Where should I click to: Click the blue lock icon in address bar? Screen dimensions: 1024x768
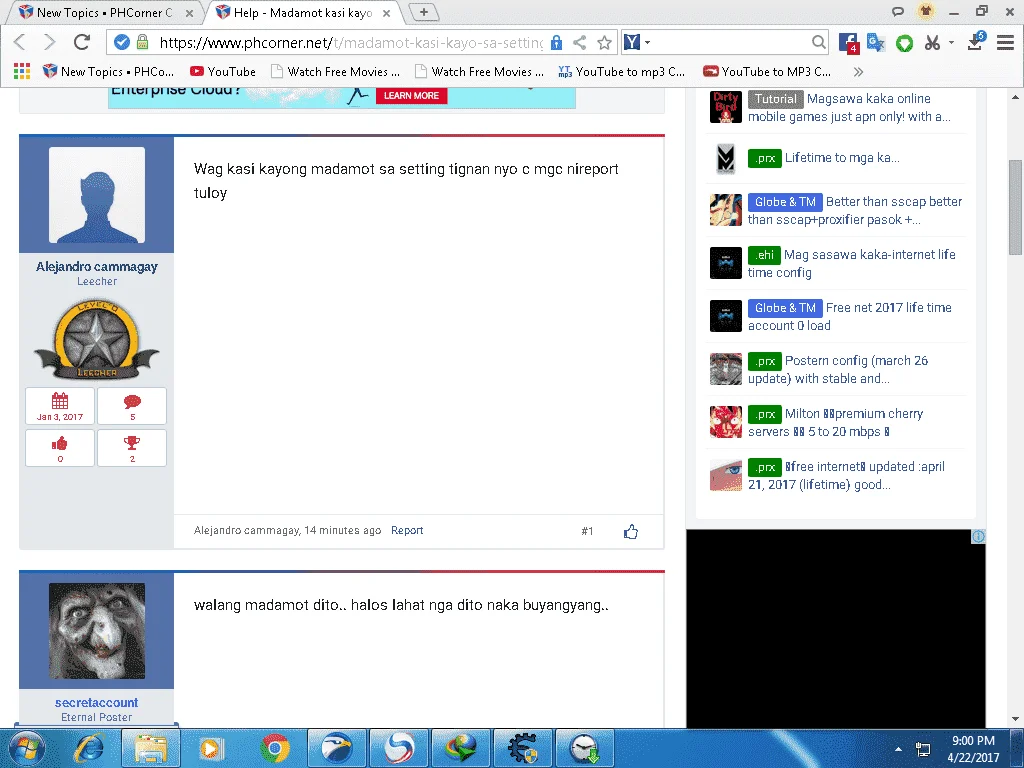point(556,42)
